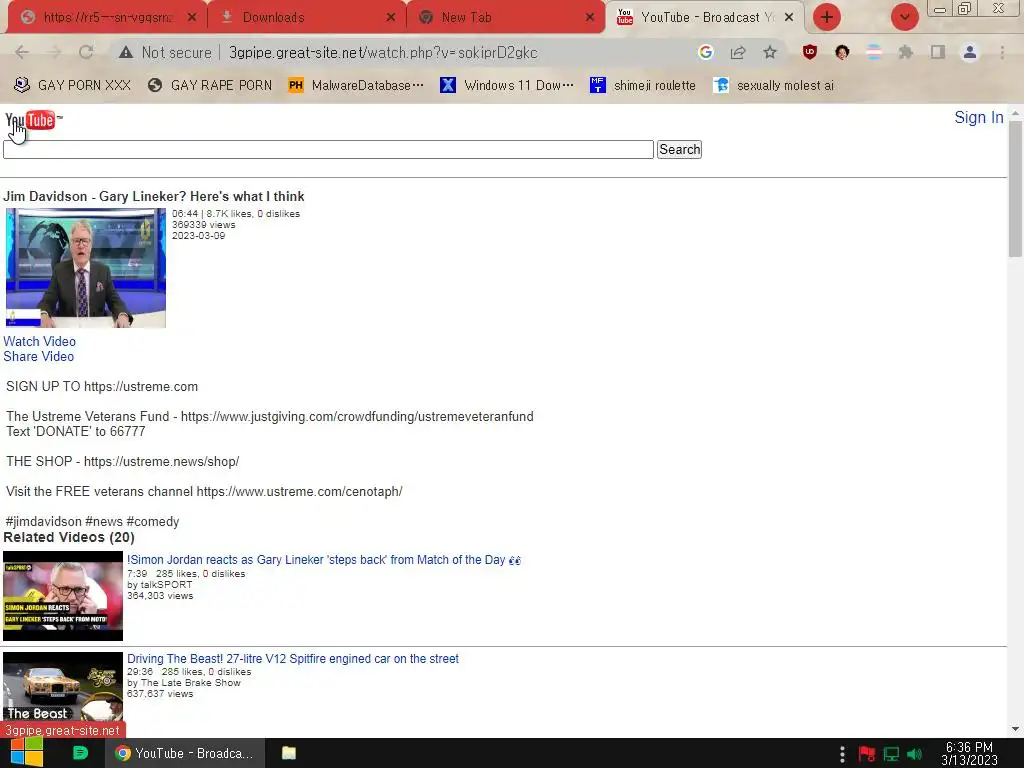Click the "Related Videos (20)" heading

point(69,537)
